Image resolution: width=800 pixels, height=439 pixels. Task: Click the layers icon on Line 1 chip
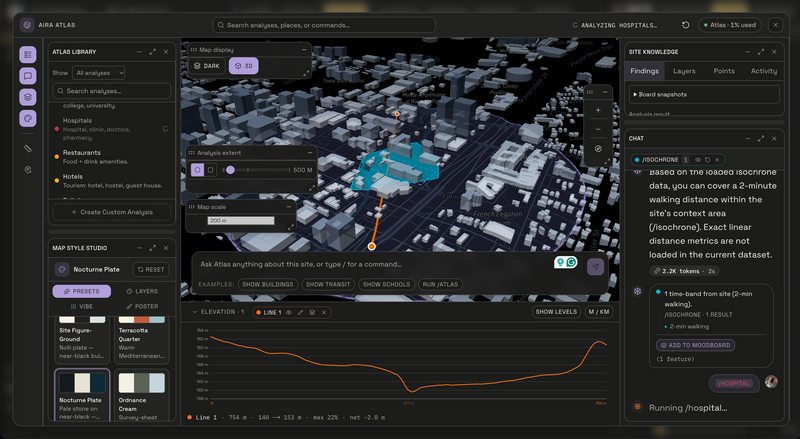coord(312,312)
